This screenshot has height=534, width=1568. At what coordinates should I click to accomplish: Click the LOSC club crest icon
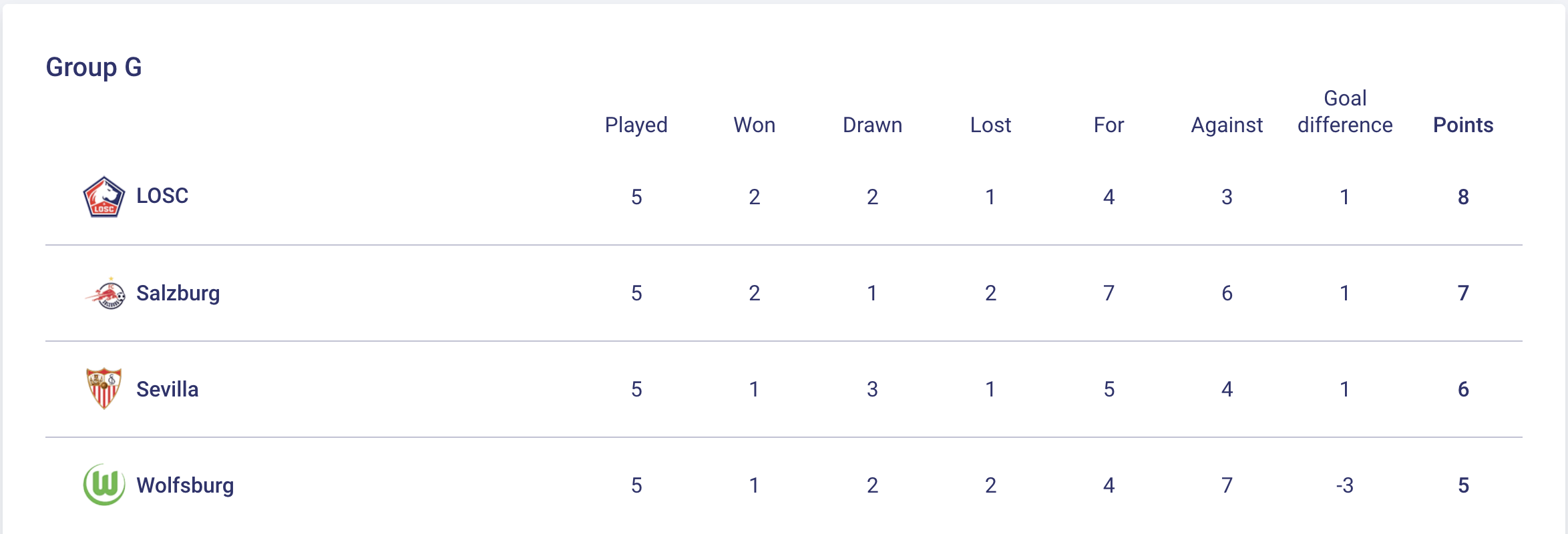(x=104, y=197)
